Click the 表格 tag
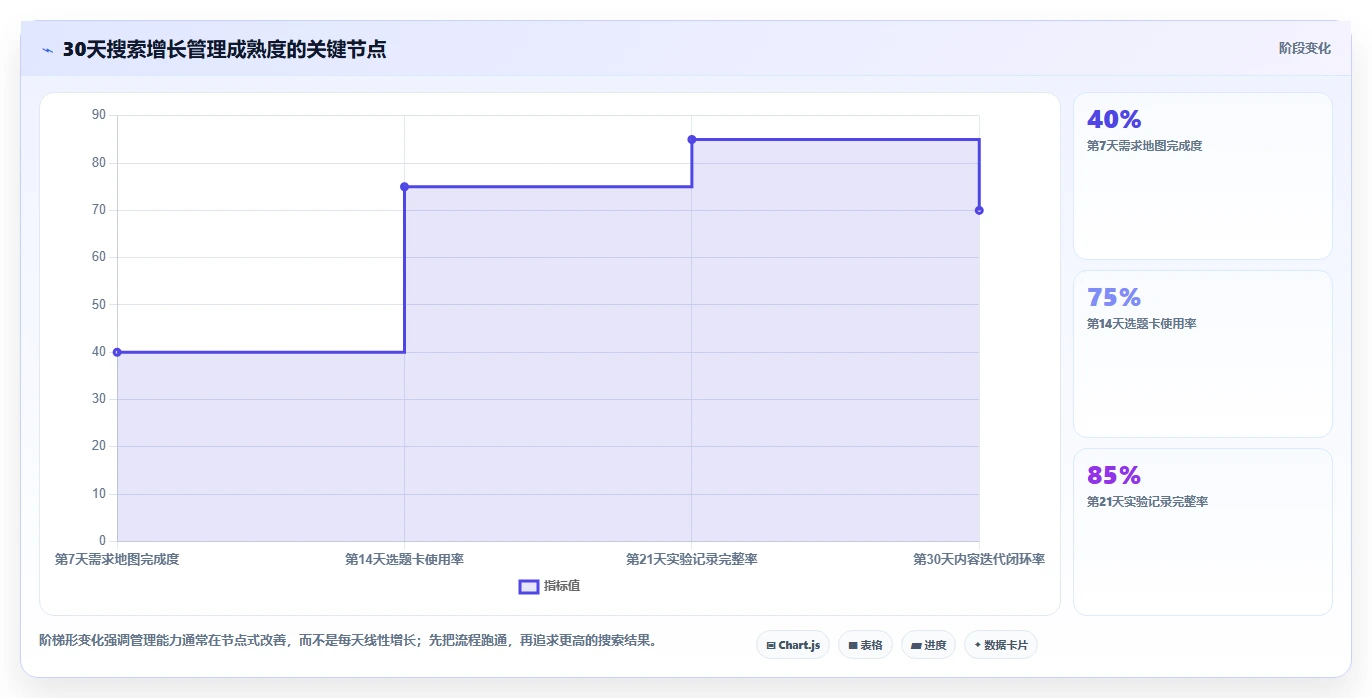 865,645
